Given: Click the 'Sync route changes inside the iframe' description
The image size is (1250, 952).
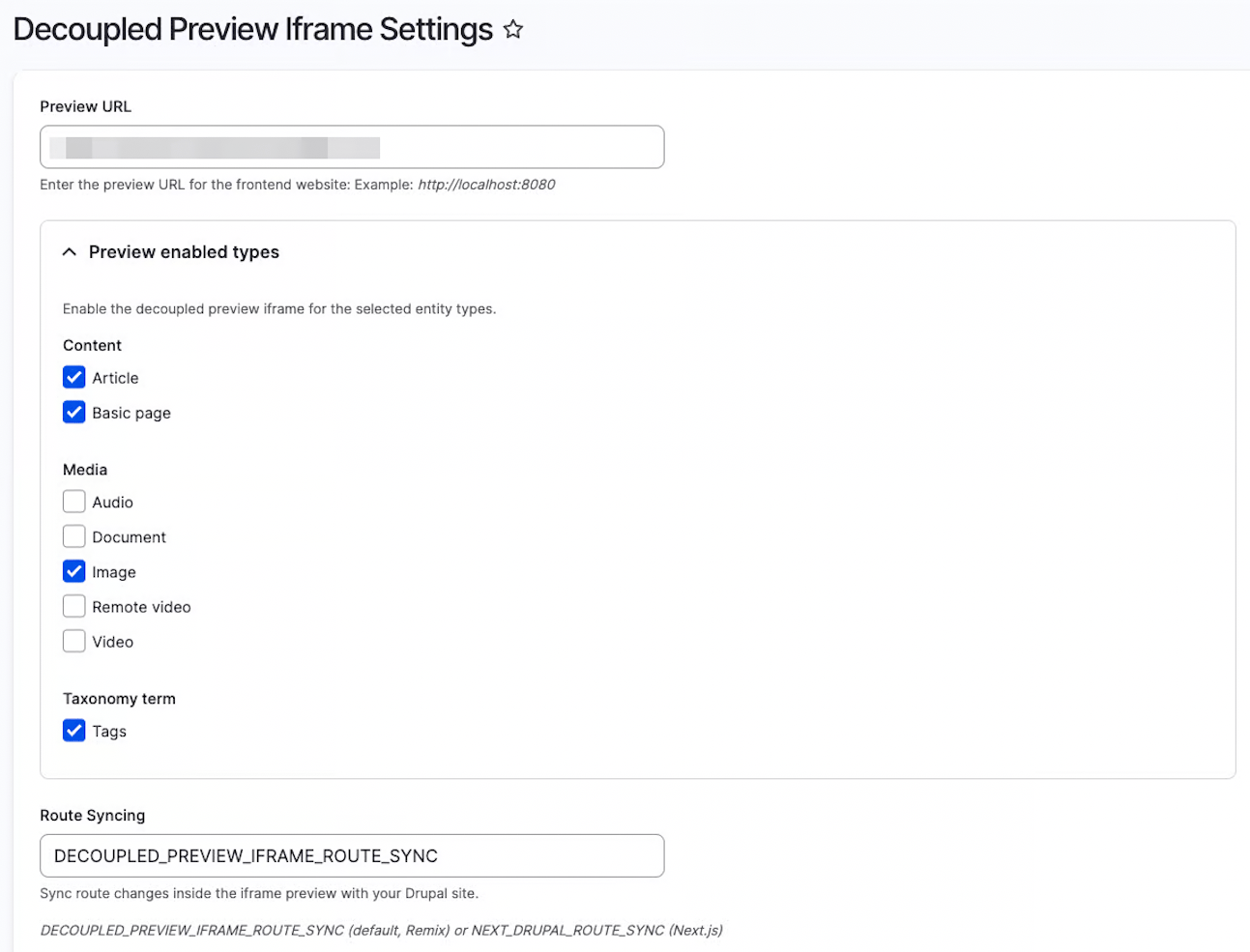Looking at the screenshot, I should coord(259,893).
